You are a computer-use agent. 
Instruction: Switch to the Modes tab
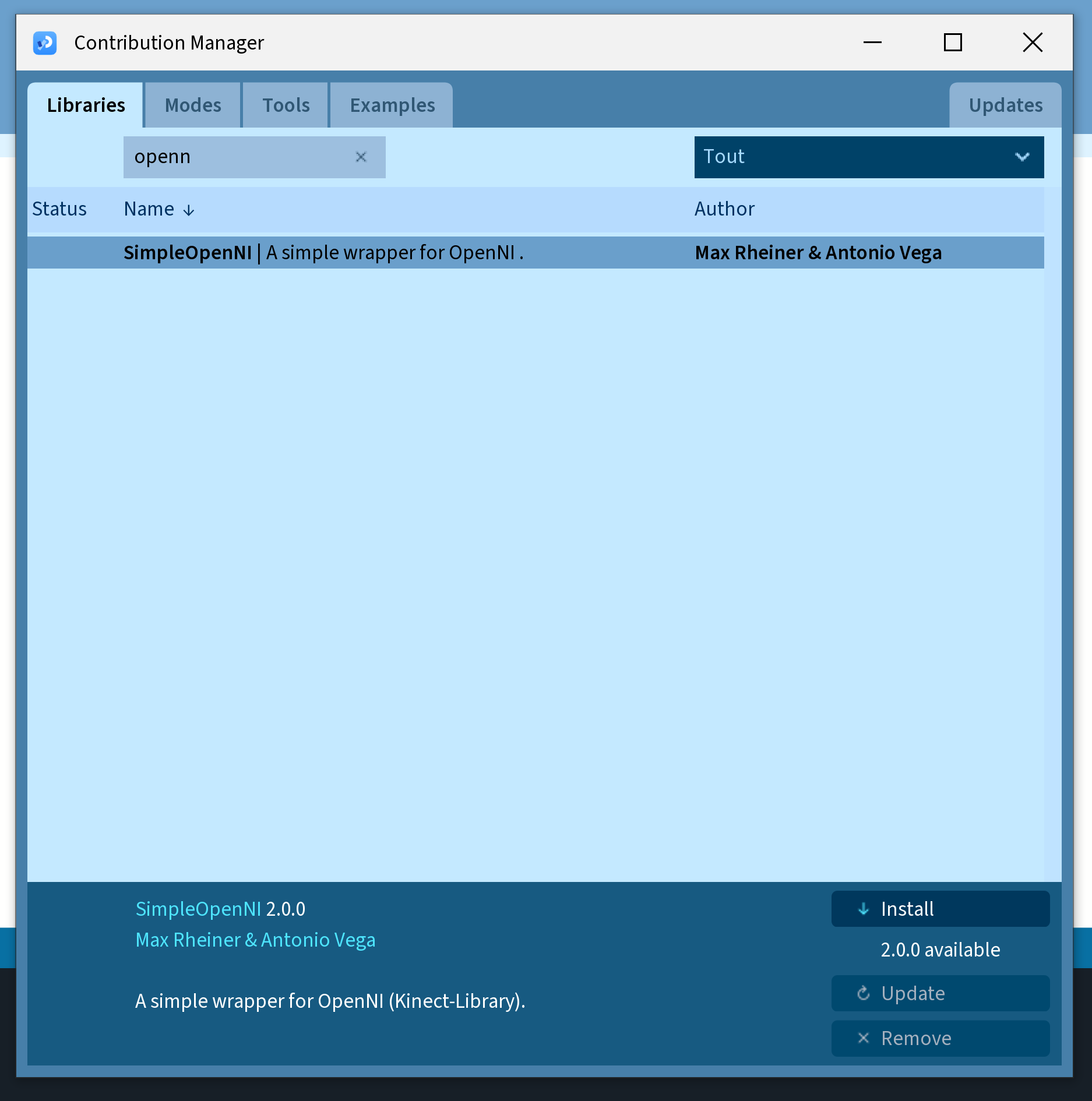[x=193, y=105]
